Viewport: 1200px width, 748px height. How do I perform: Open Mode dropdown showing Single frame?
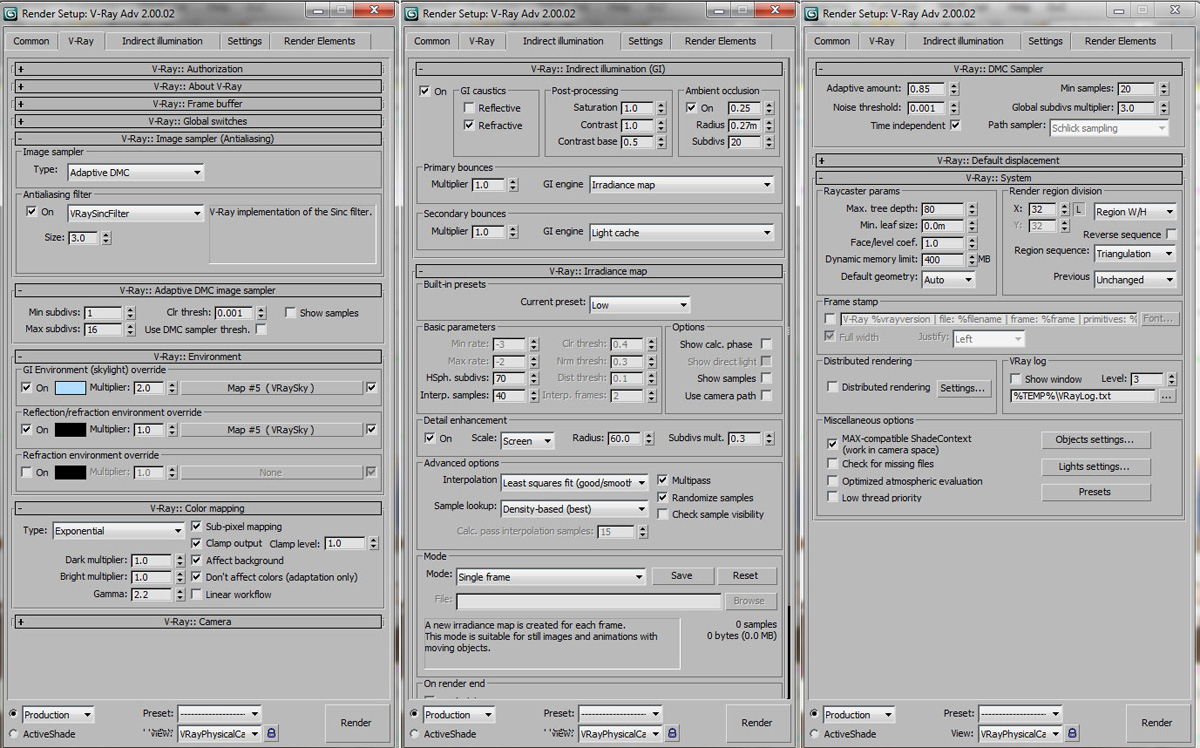click(x=551, y=577)
